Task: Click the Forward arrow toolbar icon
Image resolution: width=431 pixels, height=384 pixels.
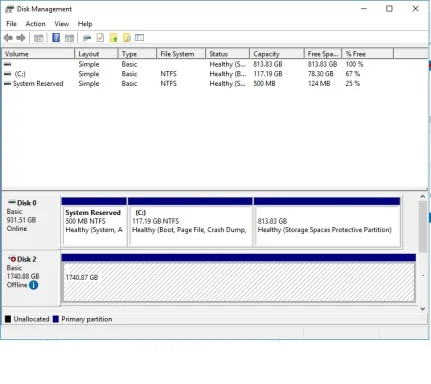Action: (x=21, y=38)
